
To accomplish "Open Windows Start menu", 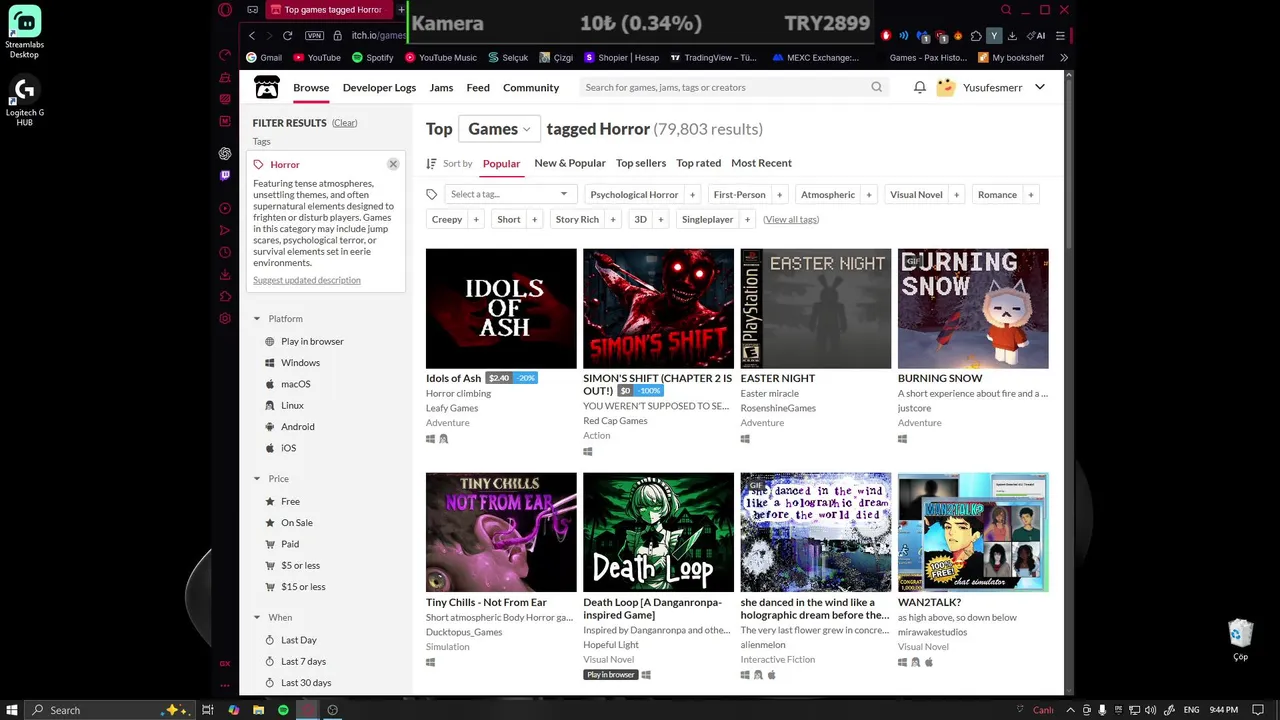I will coord(10,710).
